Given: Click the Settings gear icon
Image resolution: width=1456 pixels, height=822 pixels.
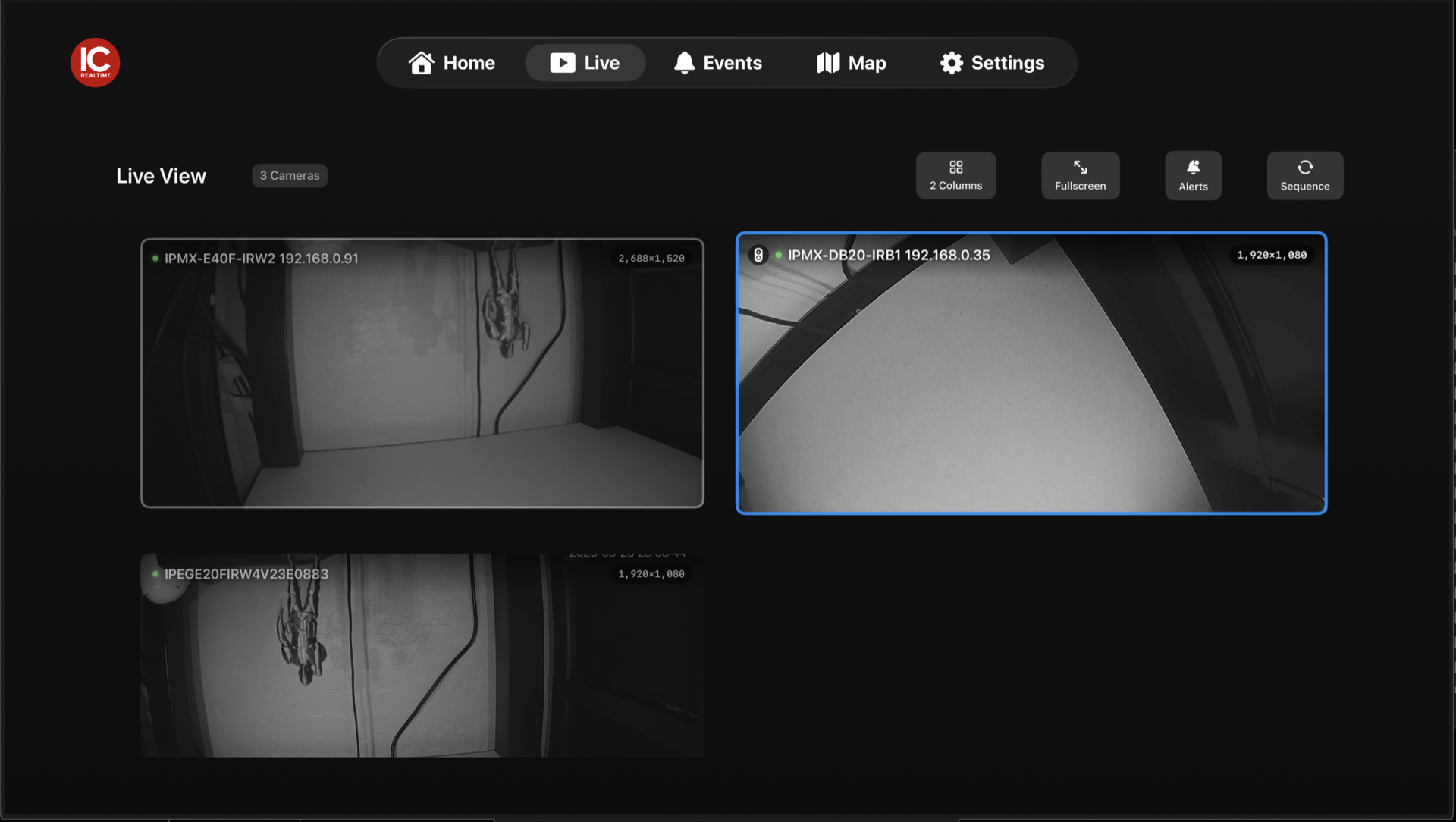Looking at the screenshot, I should click(952, 63).
